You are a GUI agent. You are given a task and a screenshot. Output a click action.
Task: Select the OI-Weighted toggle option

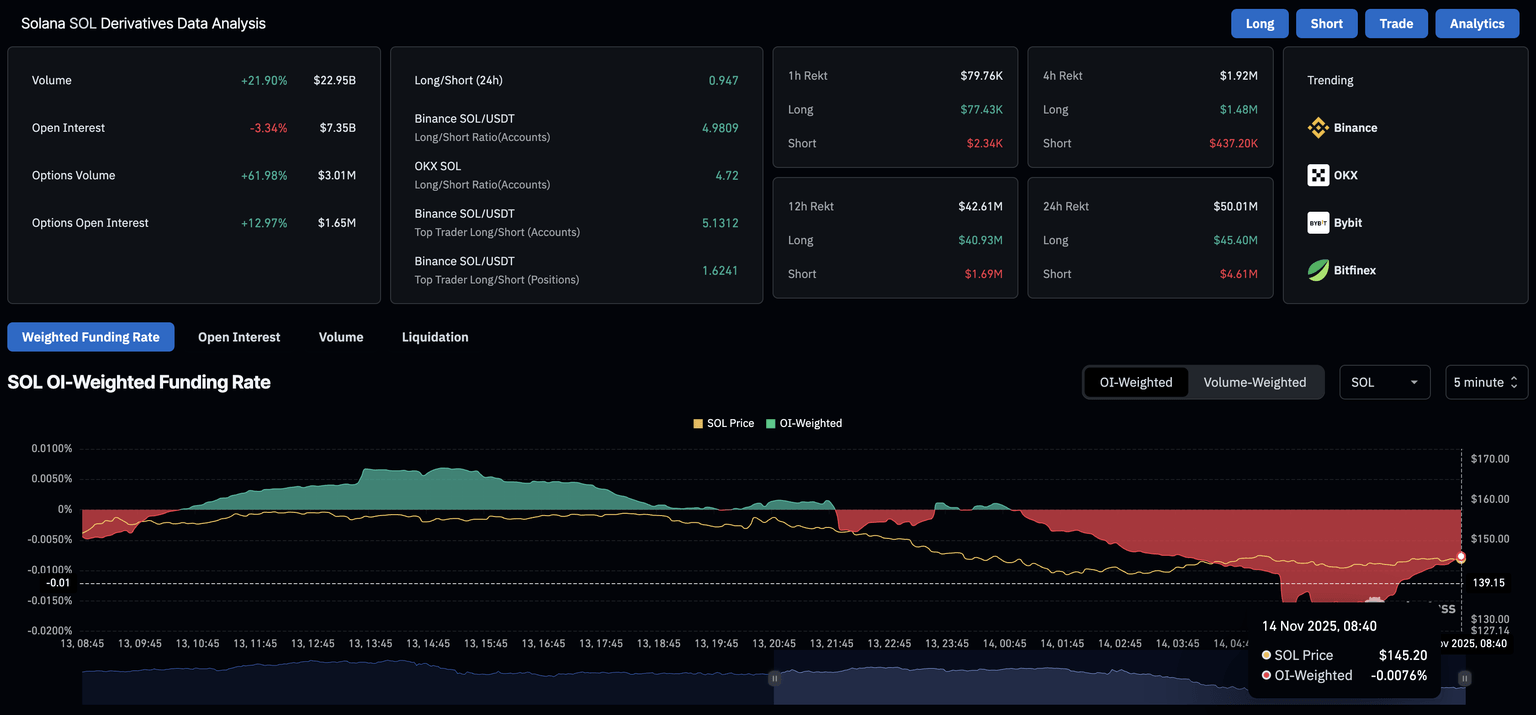[x=1136, y=382]
